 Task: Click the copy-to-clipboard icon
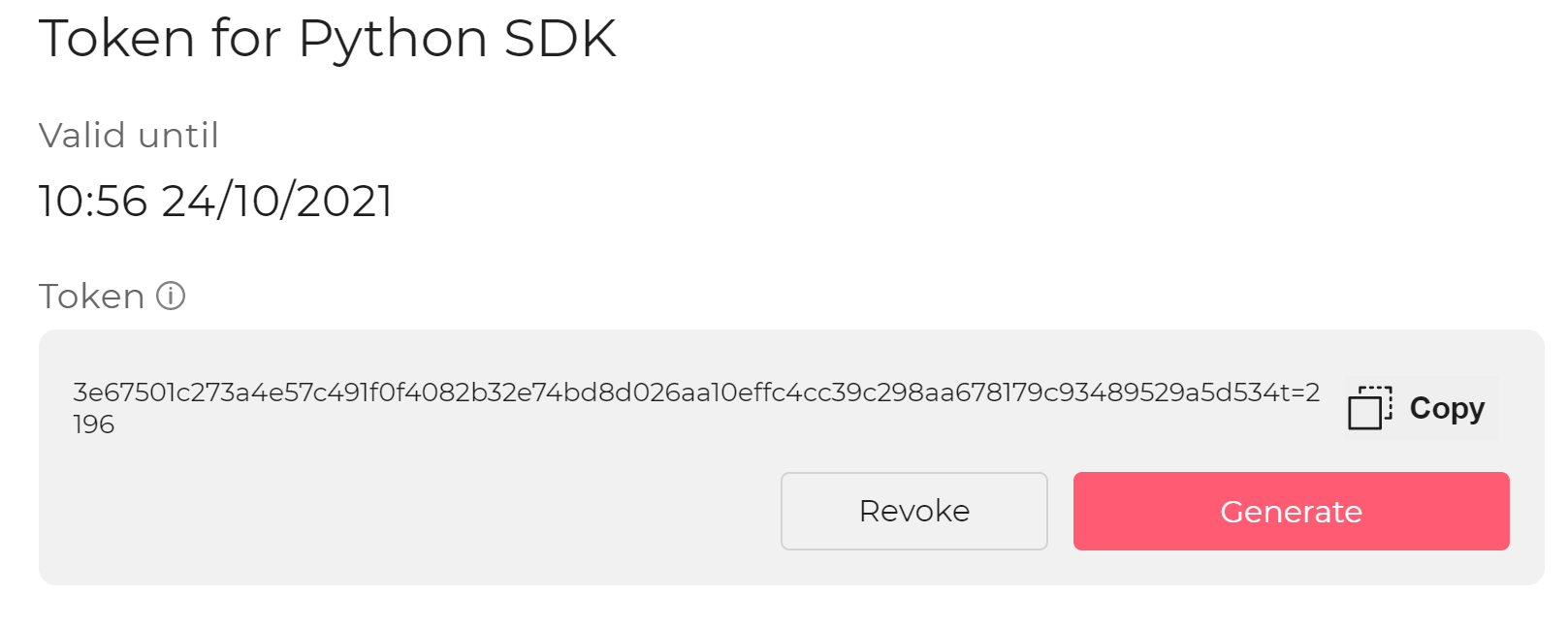tap(1369, 408)
